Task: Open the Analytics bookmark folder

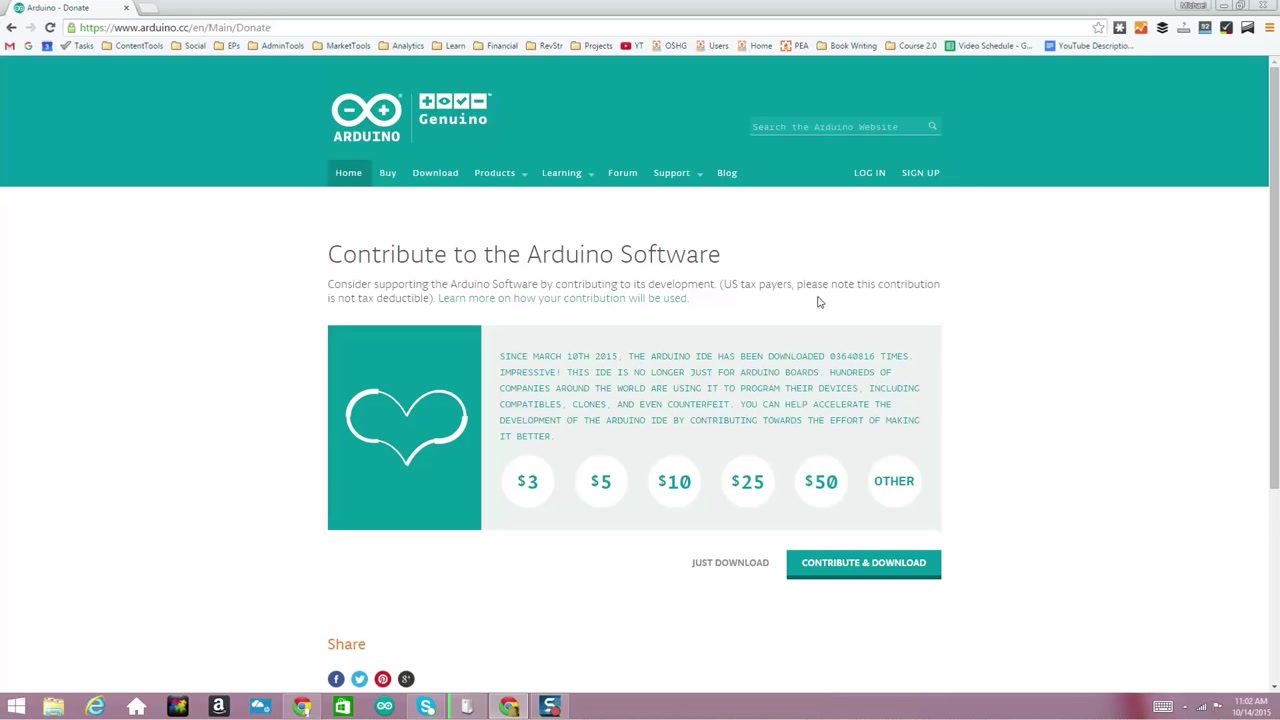Action: [401, 46]
